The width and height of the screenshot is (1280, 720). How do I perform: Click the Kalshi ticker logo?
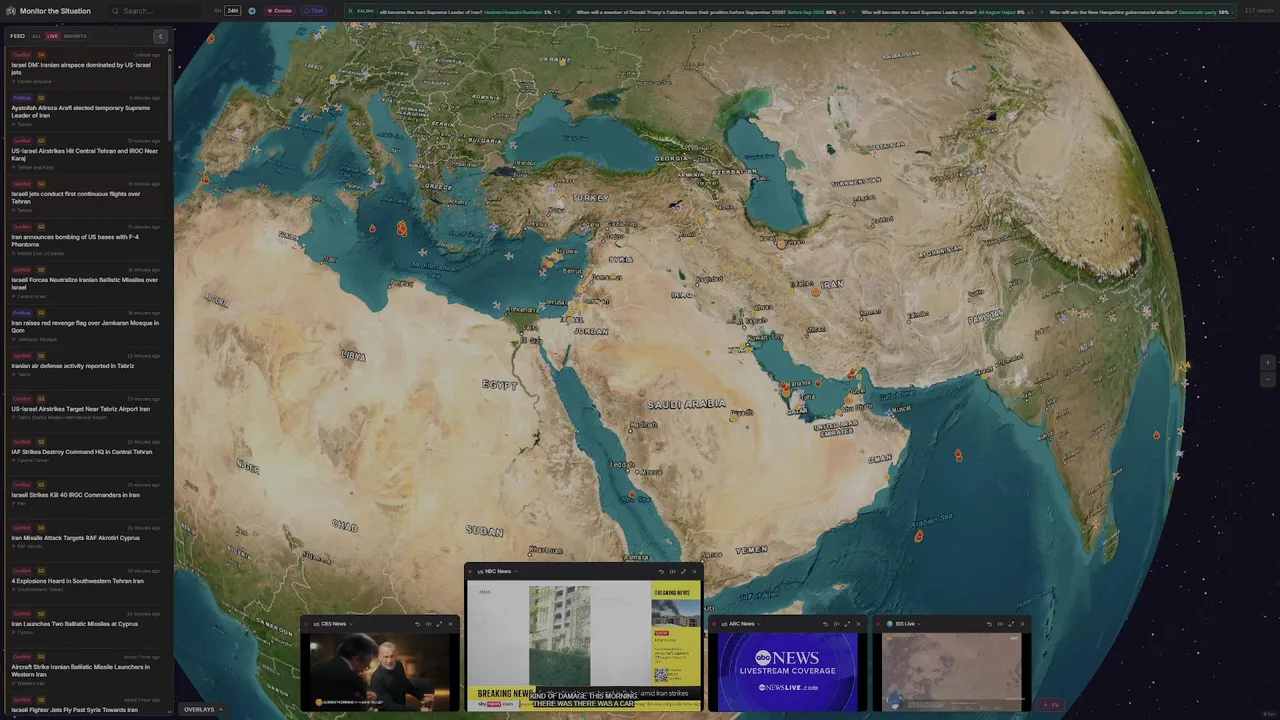pos(351,11)
